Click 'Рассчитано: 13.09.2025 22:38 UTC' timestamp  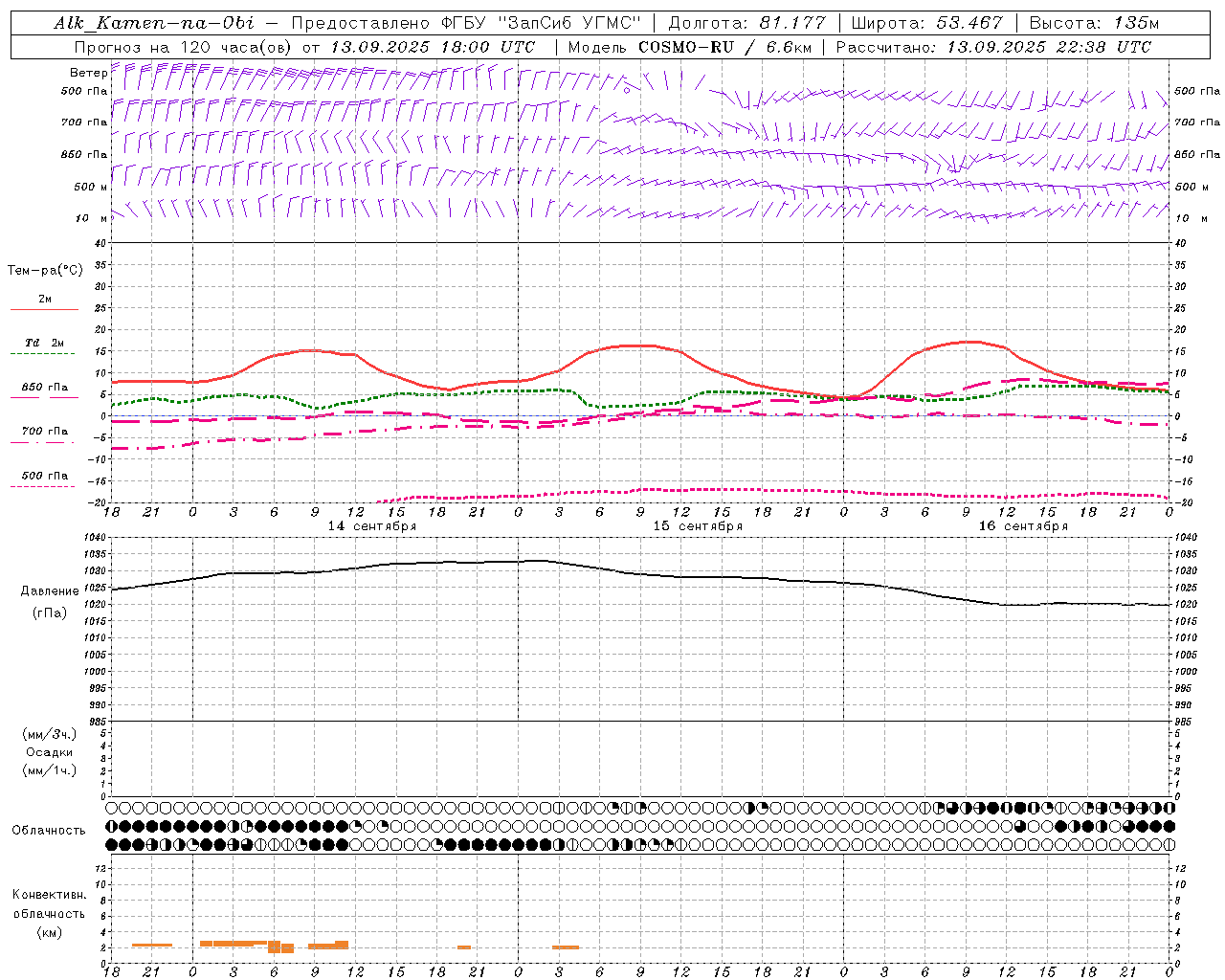[993, 47]
